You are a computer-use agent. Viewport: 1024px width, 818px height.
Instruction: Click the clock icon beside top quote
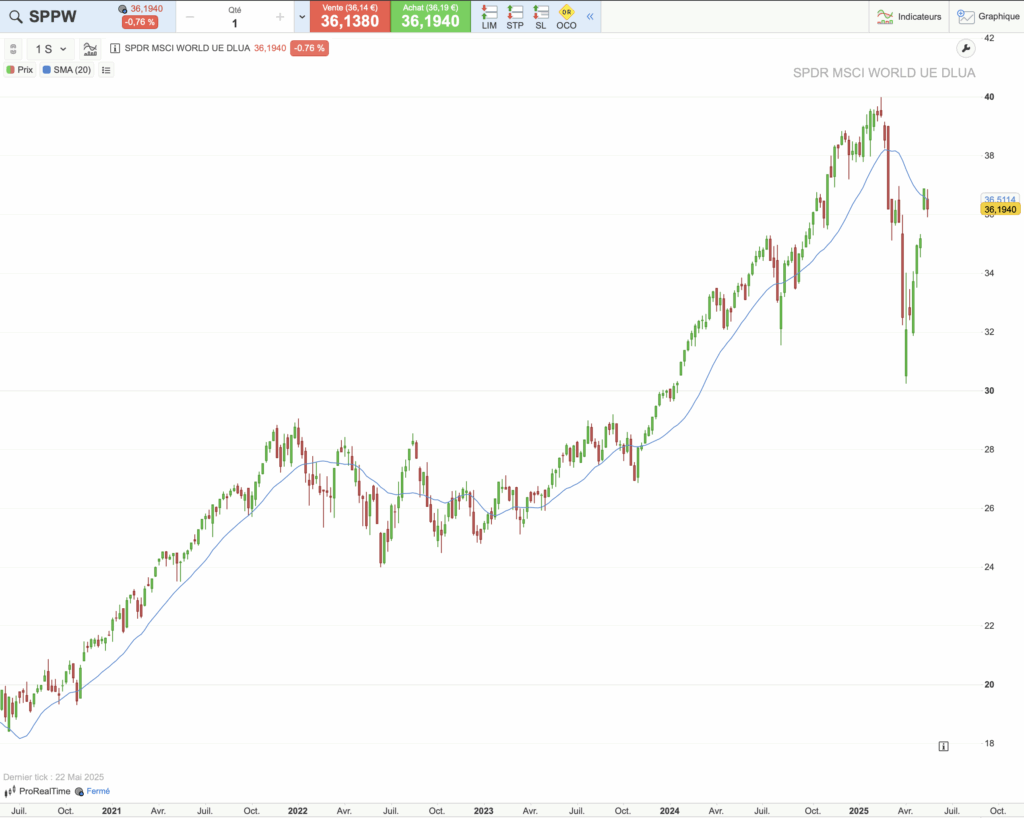click(123, 9)
